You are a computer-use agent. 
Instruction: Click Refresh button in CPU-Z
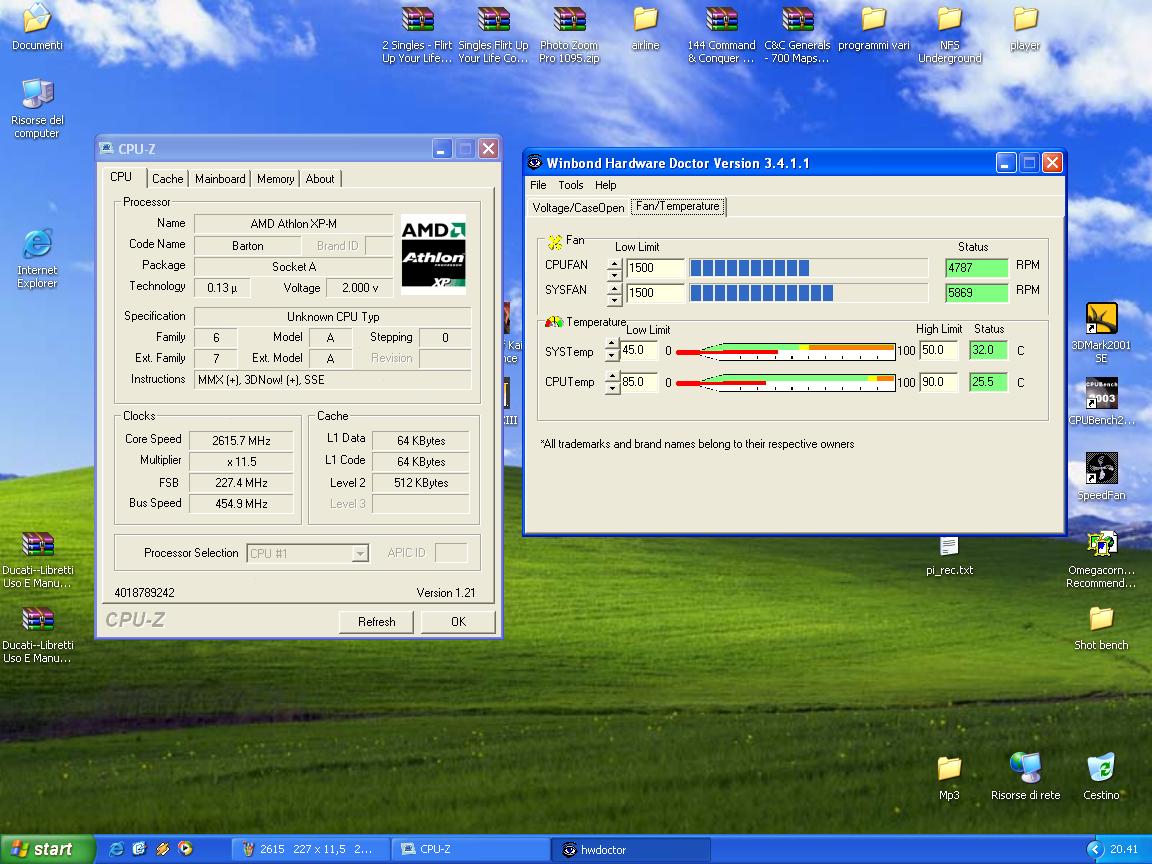(x=376, y=622)
